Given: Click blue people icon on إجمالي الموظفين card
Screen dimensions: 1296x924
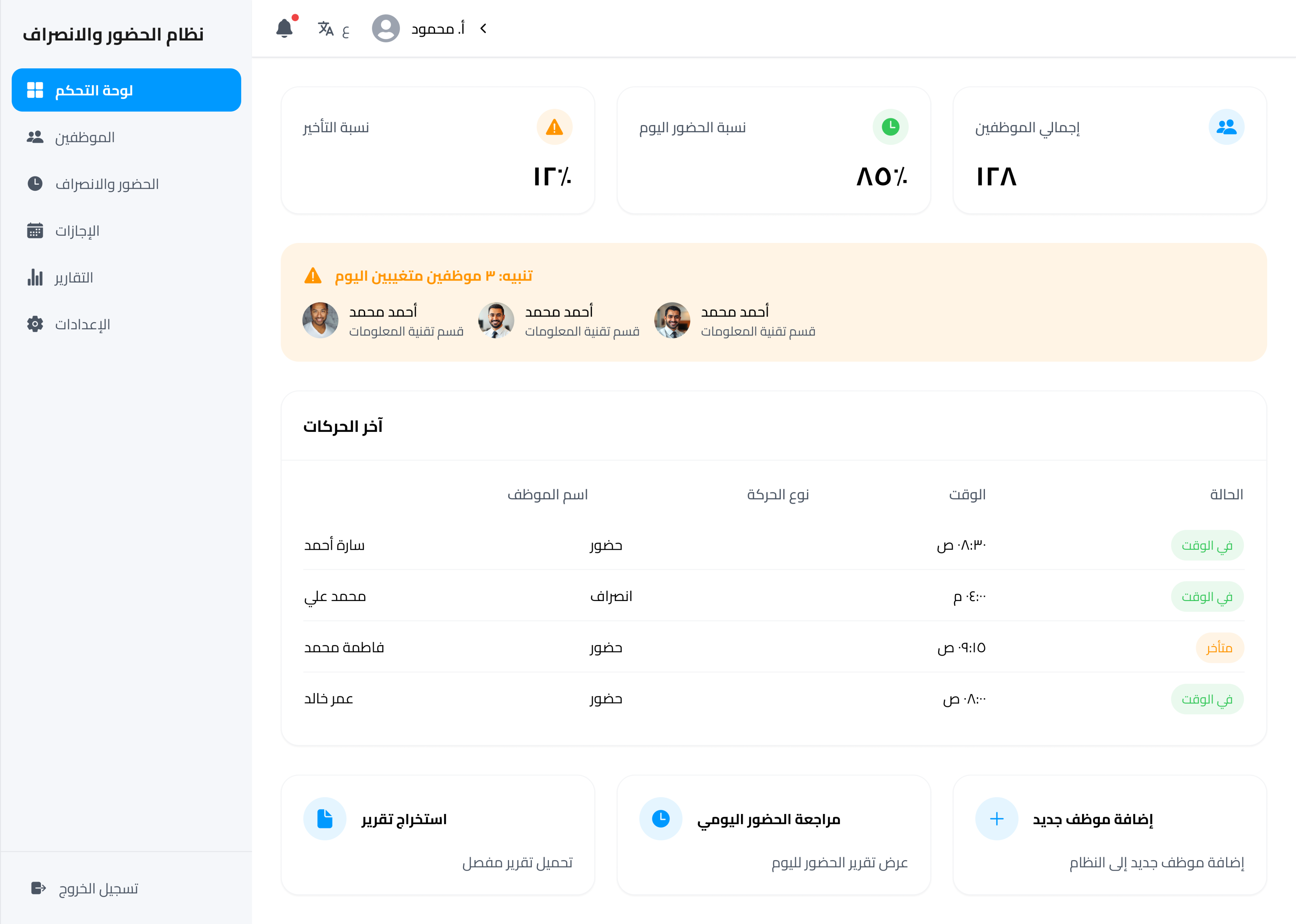Looking at the screenshot, I should 1226,127.
